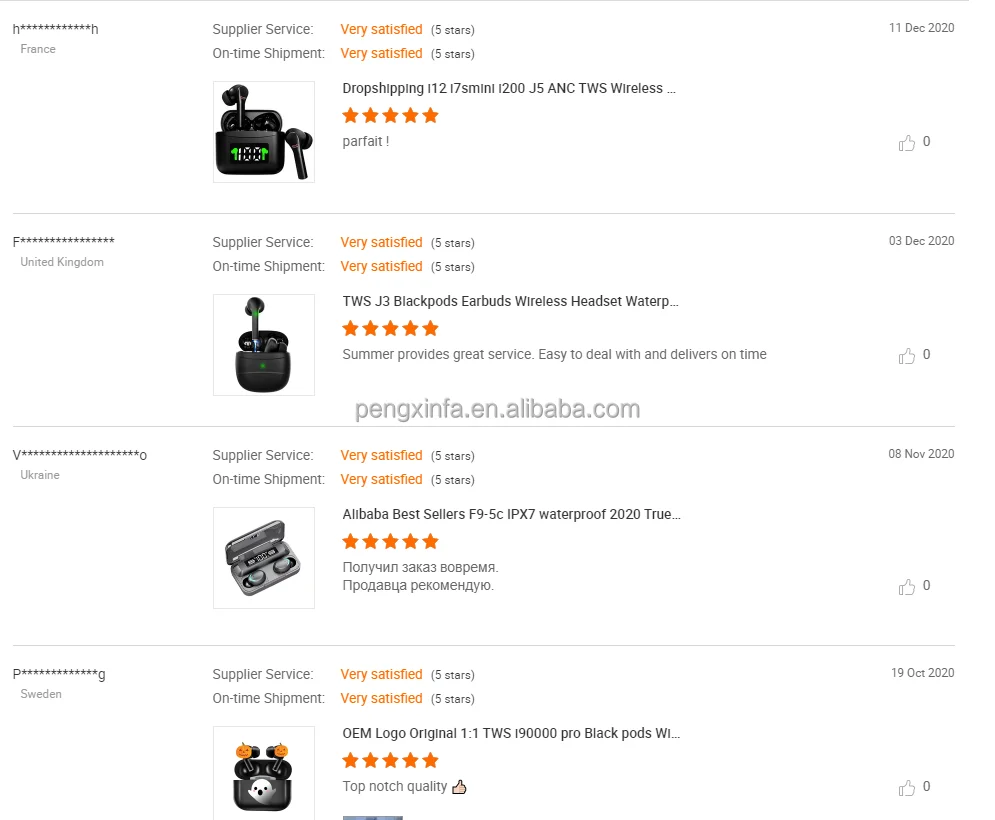Click the like count beside the Sweden review
995x820 pixels.
pyautogui.click(x=926, y=786)
